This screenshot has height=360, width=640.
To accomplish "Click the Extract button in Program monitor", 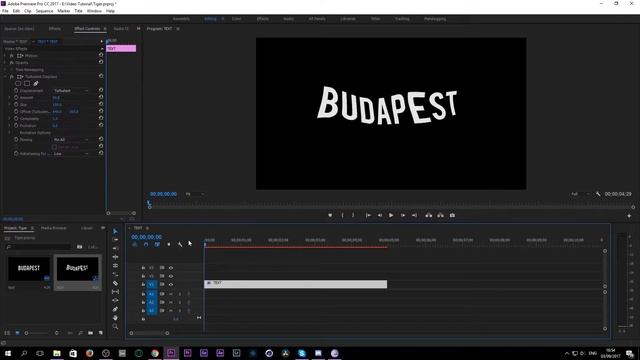I will click(440, 215).
